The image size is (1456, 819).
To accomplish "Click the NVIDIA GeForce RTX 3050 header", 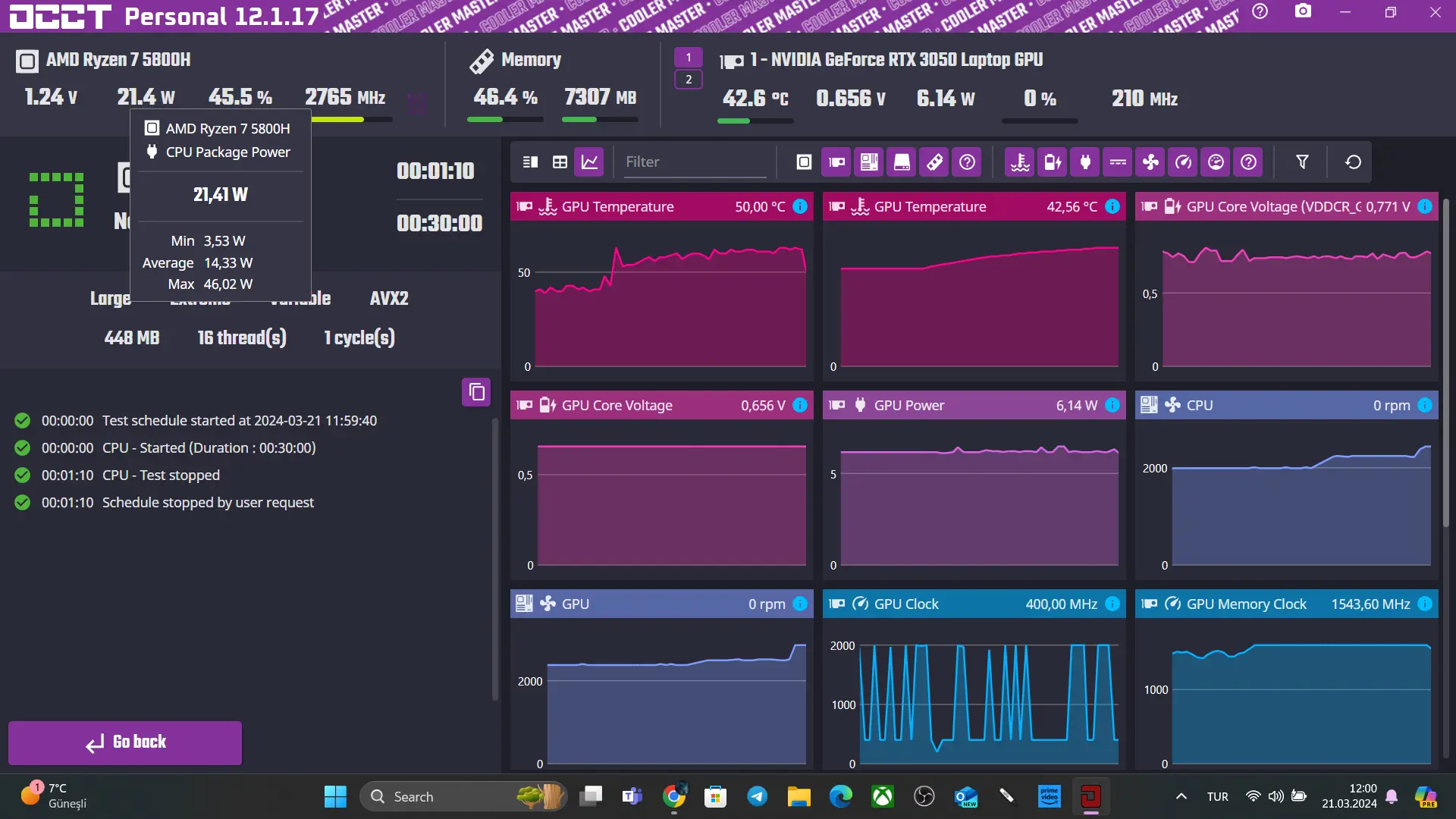I will (896, 59).
